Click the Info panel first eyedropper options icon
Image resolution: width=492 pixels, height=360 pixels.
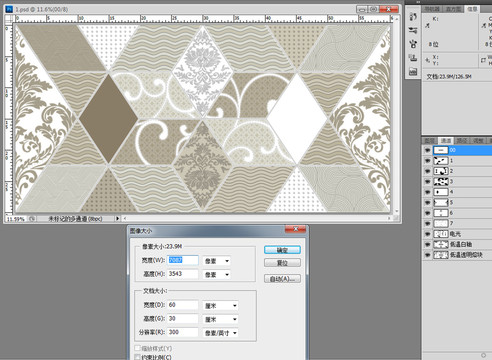point(427,25)
